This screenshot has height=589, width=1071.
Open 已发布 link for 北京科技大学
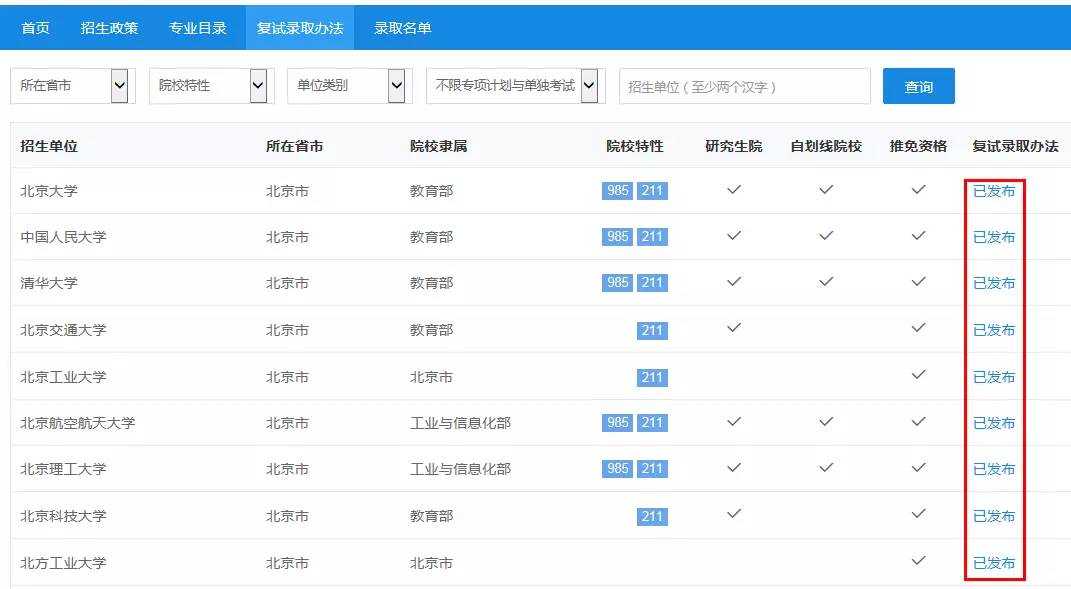[x=994, y=516]
